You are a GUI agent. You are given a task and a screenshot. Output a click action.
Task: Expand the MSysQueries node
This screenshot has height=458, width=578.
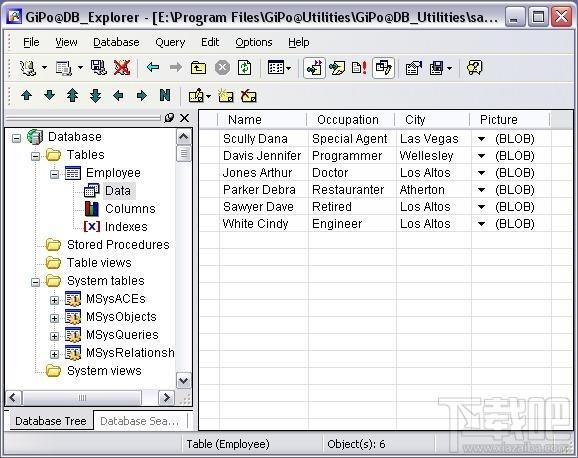tap(54, 336)
